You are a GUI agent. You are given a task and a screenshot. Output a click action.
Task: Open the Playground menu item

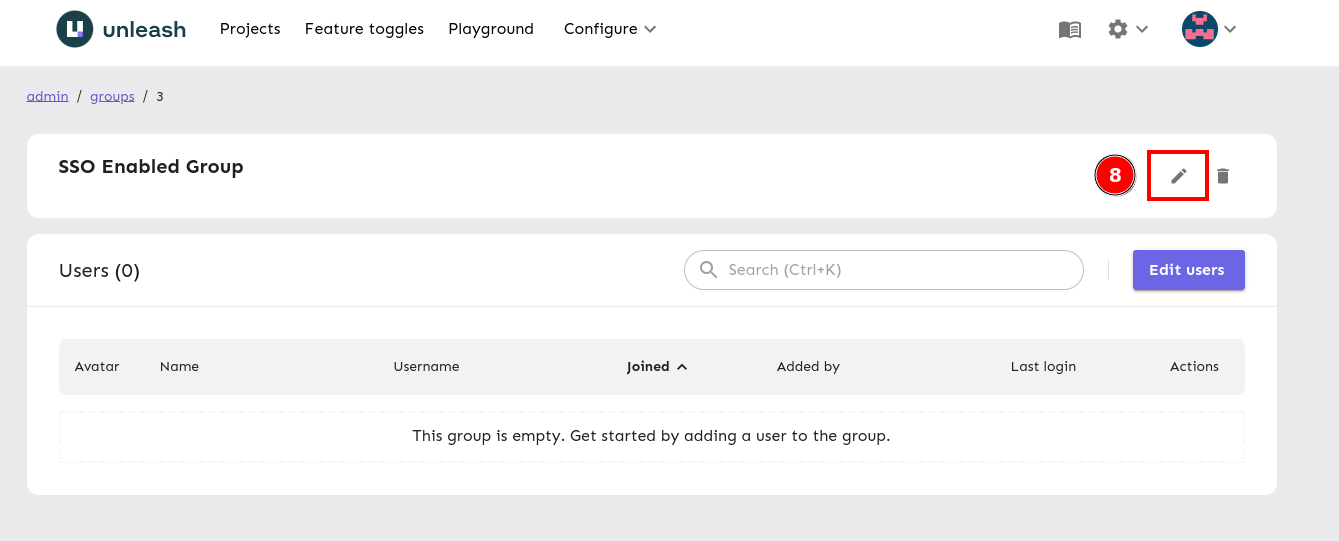pyautogui.click(x=491, y=29)
